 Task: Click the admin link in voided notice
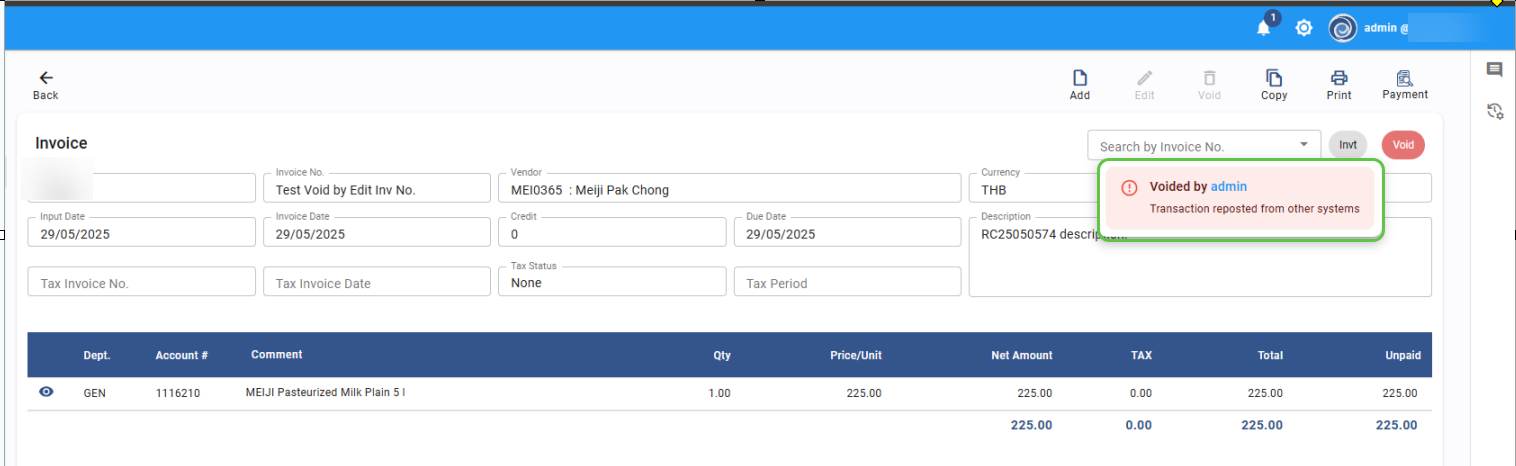[x=1229, y=186]
